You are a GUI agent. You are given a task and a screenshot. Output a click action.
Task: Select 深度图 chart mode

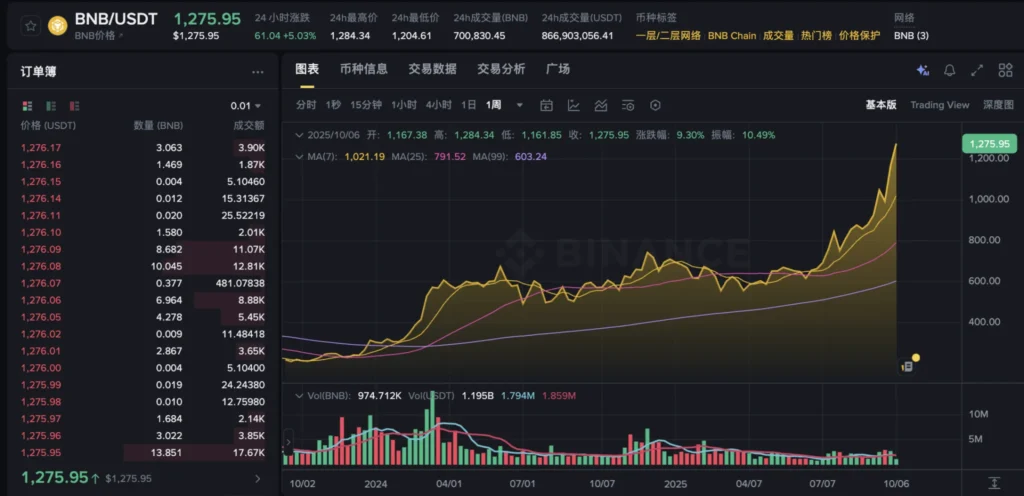tap(999, 104)
